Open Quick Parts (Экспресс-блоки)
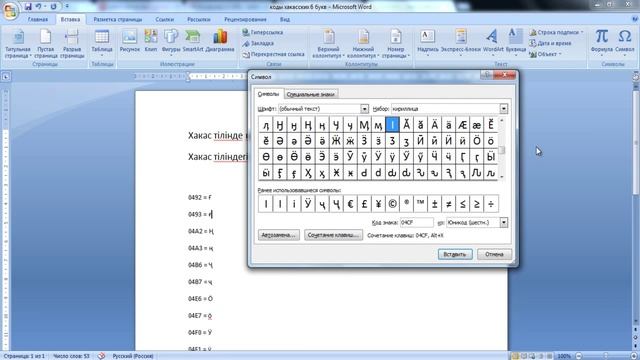 click(x=461, y=42)
